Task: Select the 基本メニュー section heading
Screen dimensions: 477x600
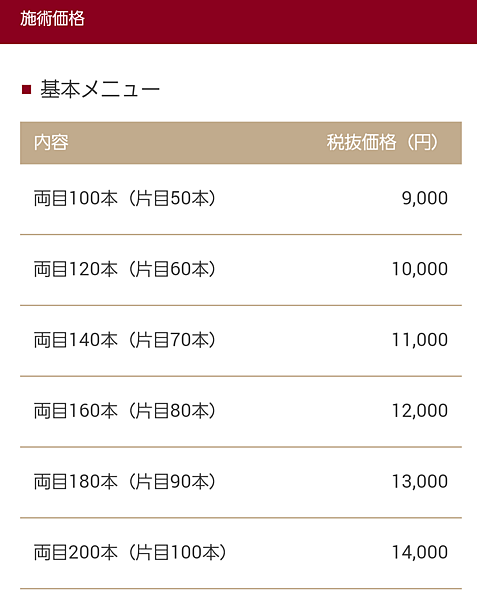Action: 100,90
